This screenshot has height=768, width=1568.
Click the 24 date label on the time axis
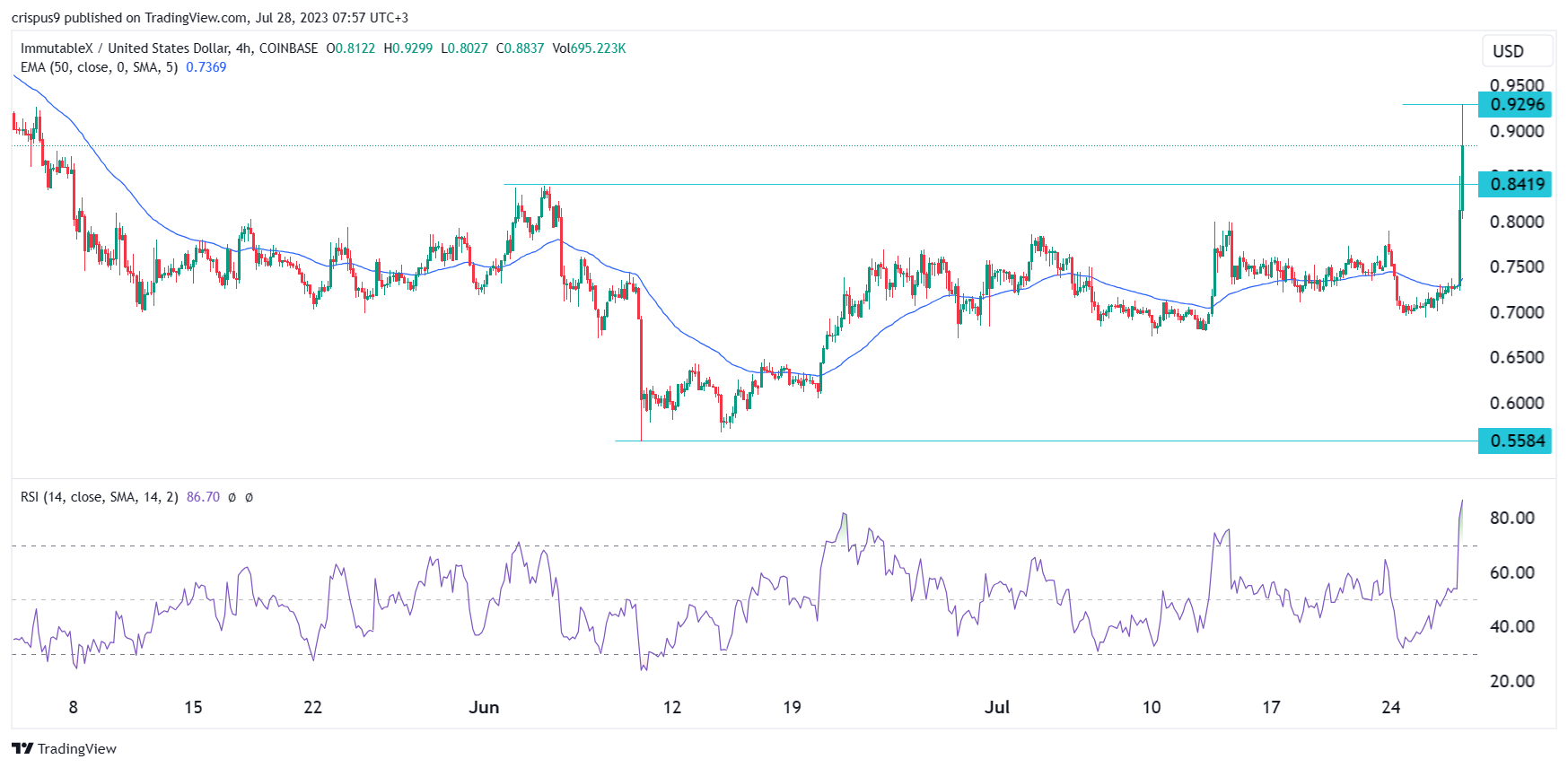tap(1391, 707)
